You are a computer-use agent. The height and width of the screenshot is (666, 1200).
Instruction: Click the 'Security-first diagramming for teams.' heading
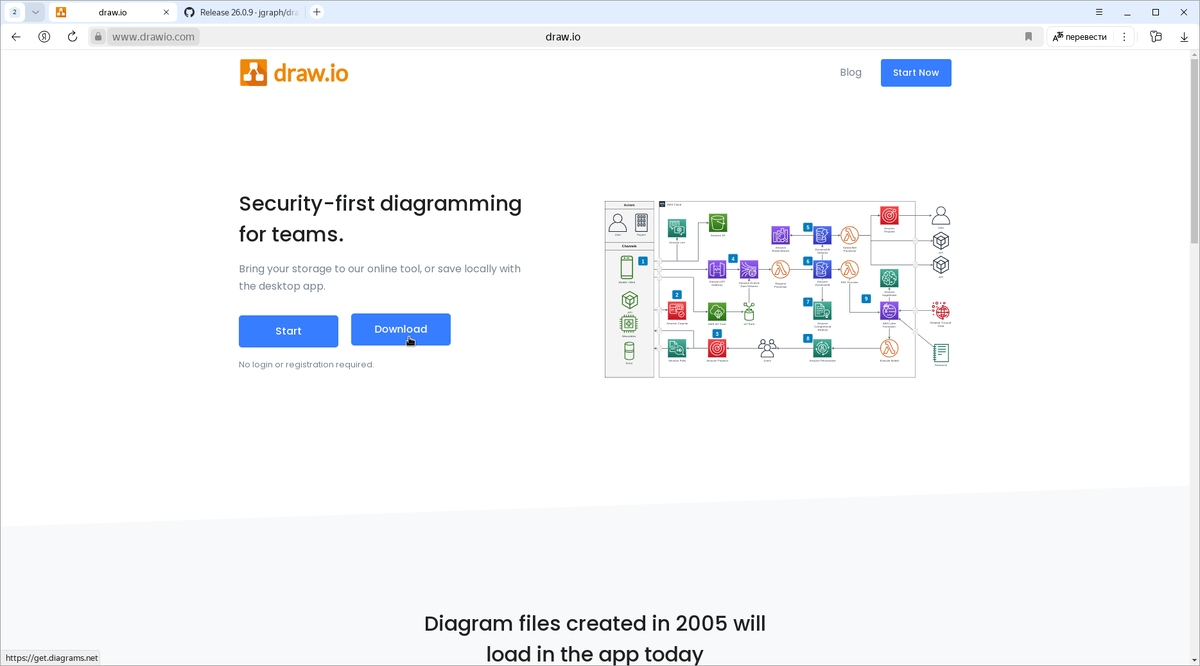pos(380,219)
